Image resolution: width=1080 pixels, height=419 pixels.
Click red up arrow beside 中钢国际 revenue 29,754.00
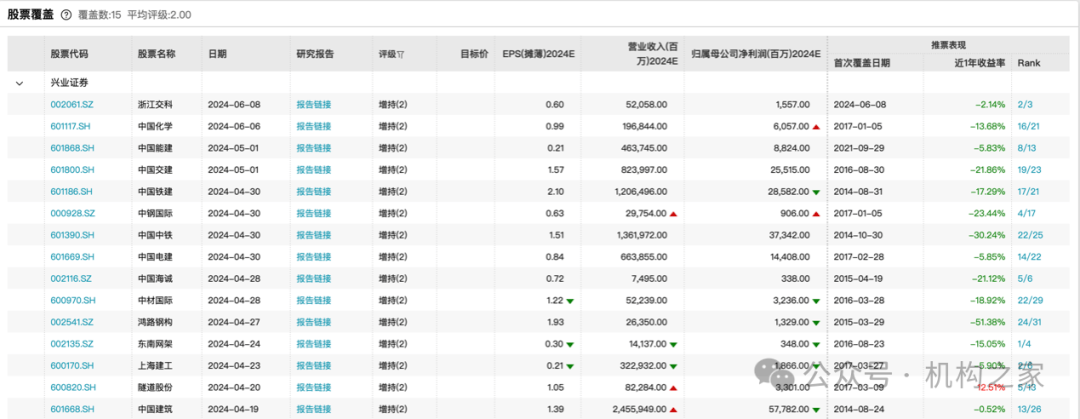point(673,214)
